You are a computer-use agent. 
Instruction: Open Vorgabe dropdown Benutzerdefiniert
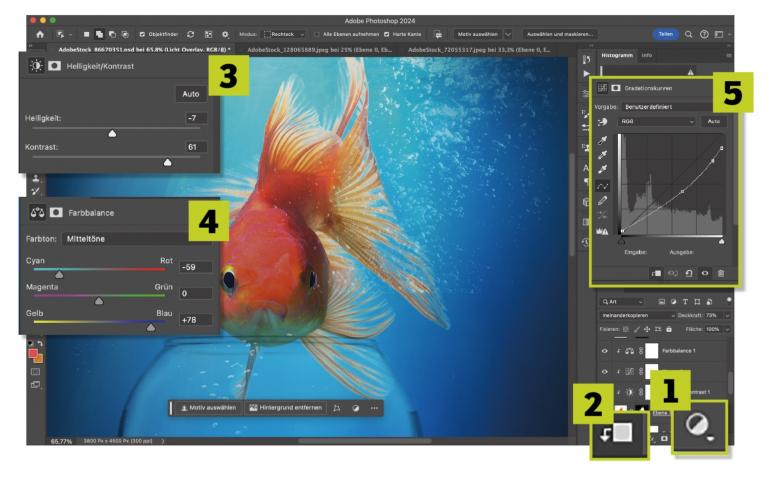[667, 107]
